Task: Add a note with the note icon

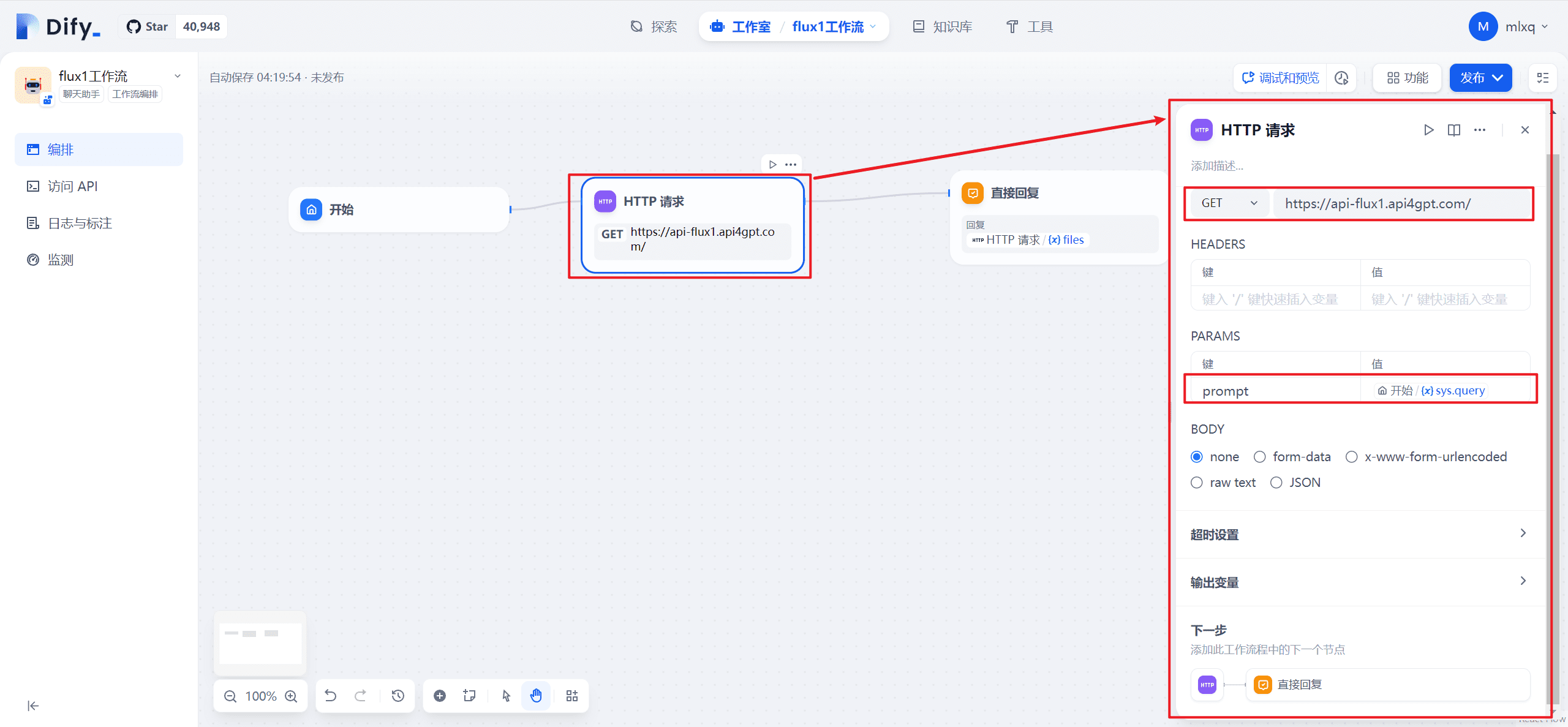Action: 470,696
